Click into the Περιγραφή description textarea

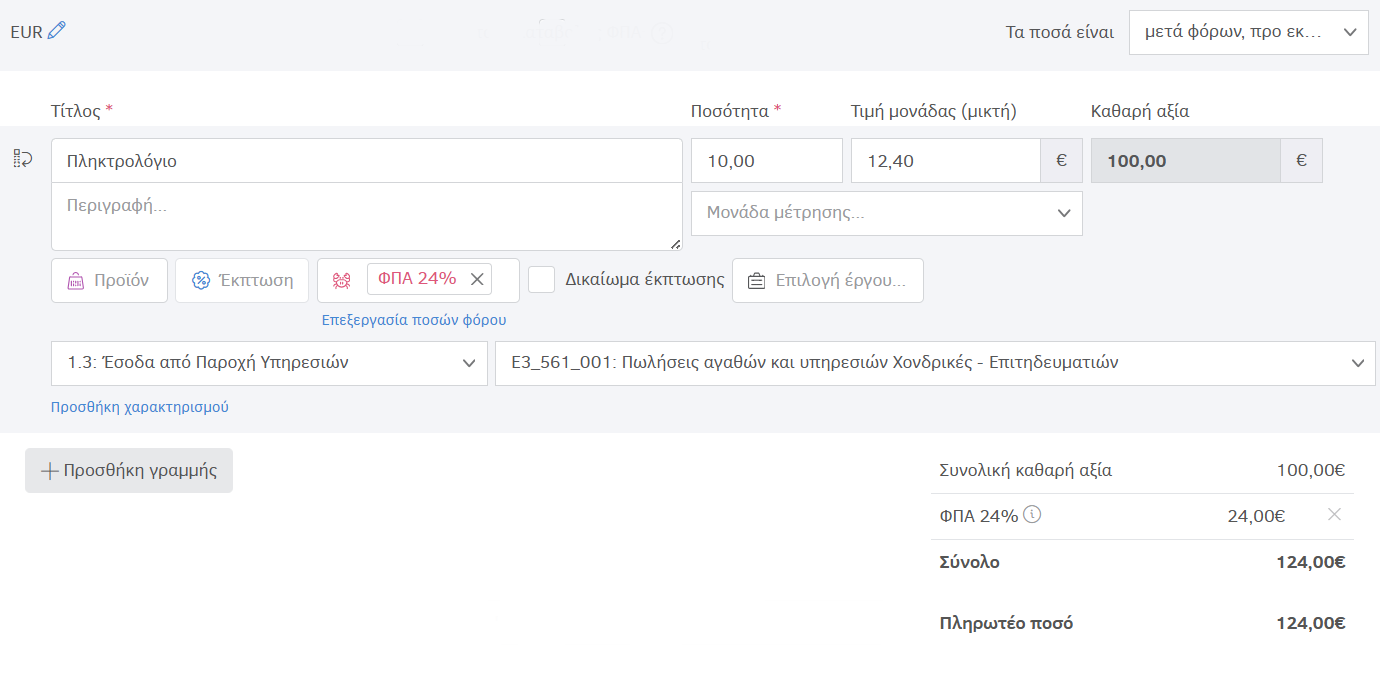pos(366,216)
